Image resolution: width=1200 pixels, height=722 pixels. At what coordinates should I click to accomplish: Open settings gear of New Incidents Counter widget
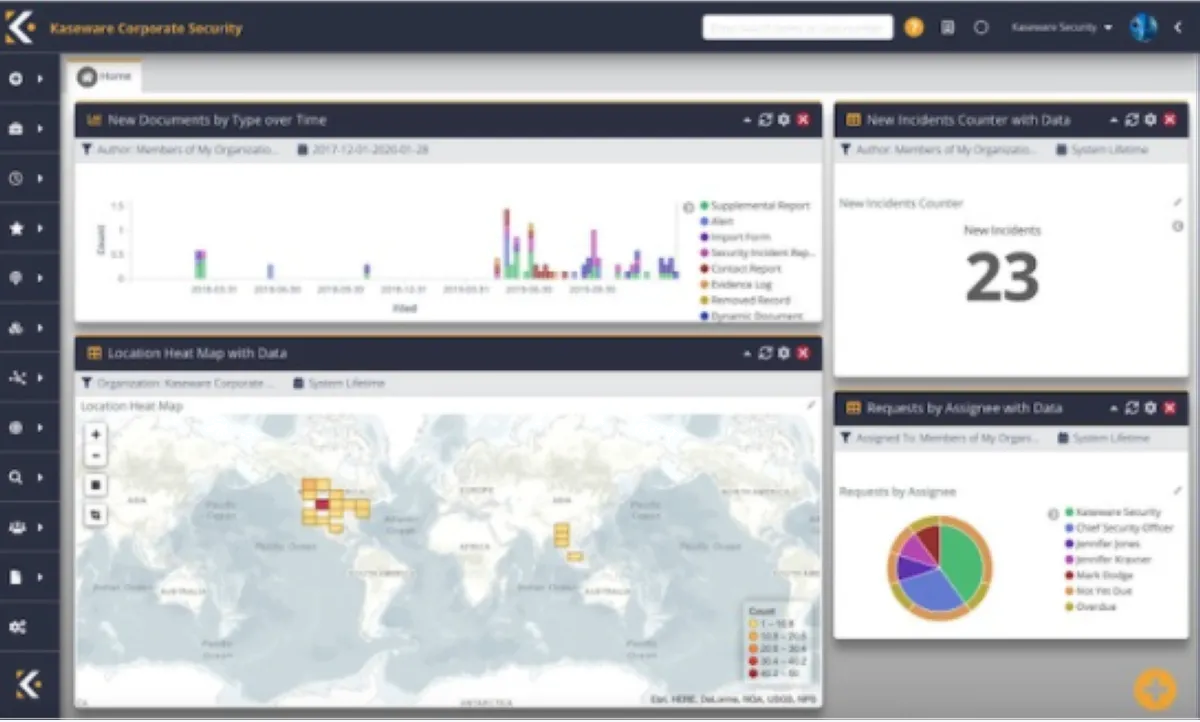tap(1150, 119)
